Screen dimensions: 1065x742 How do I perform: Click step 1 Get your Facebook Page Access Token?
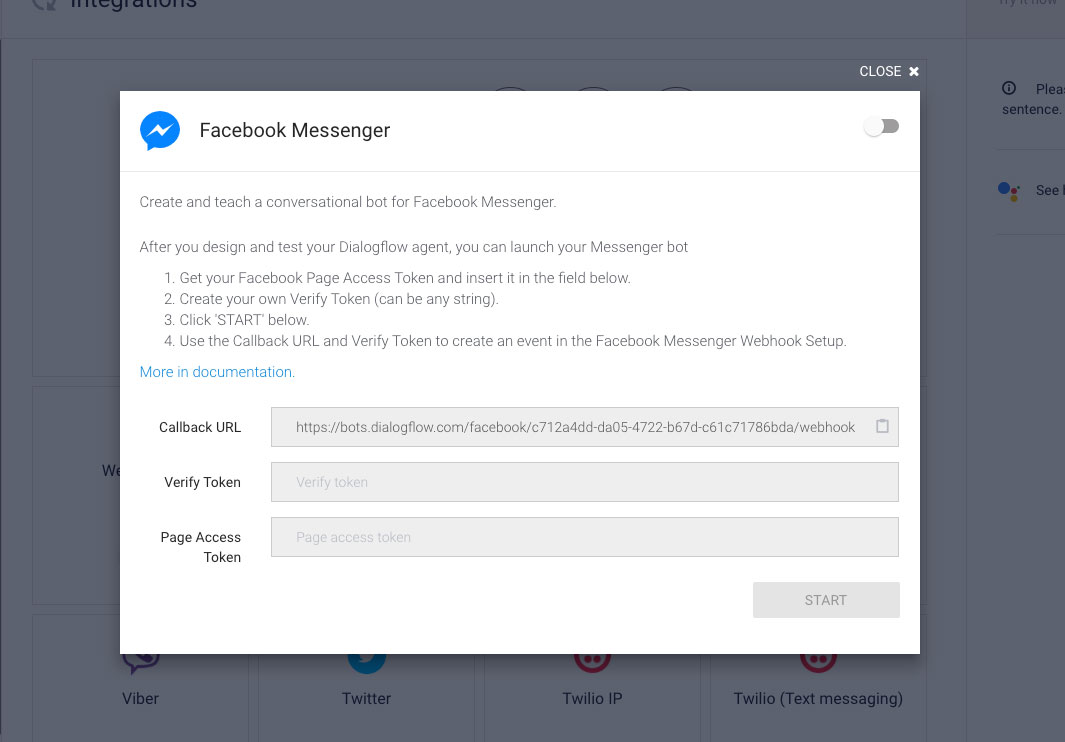pyautogui.click(x=405, y=278)
